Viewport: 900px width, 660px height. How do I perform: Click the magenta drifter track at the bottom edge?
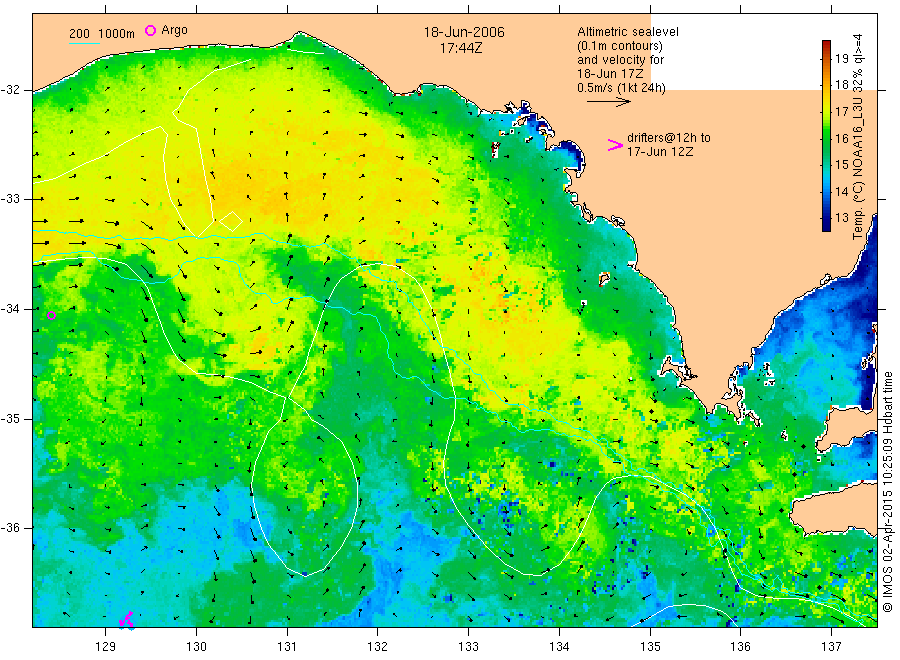click(127, 620)
